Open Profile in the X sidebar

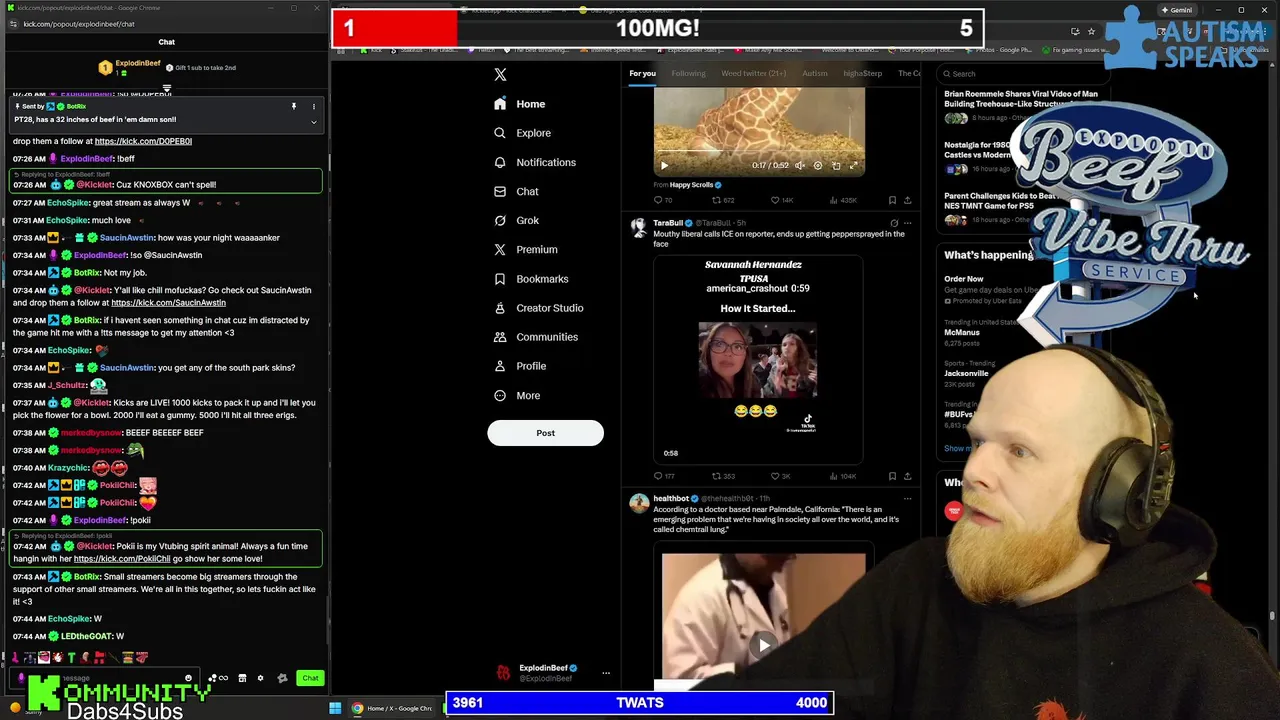tap(520, 366)
